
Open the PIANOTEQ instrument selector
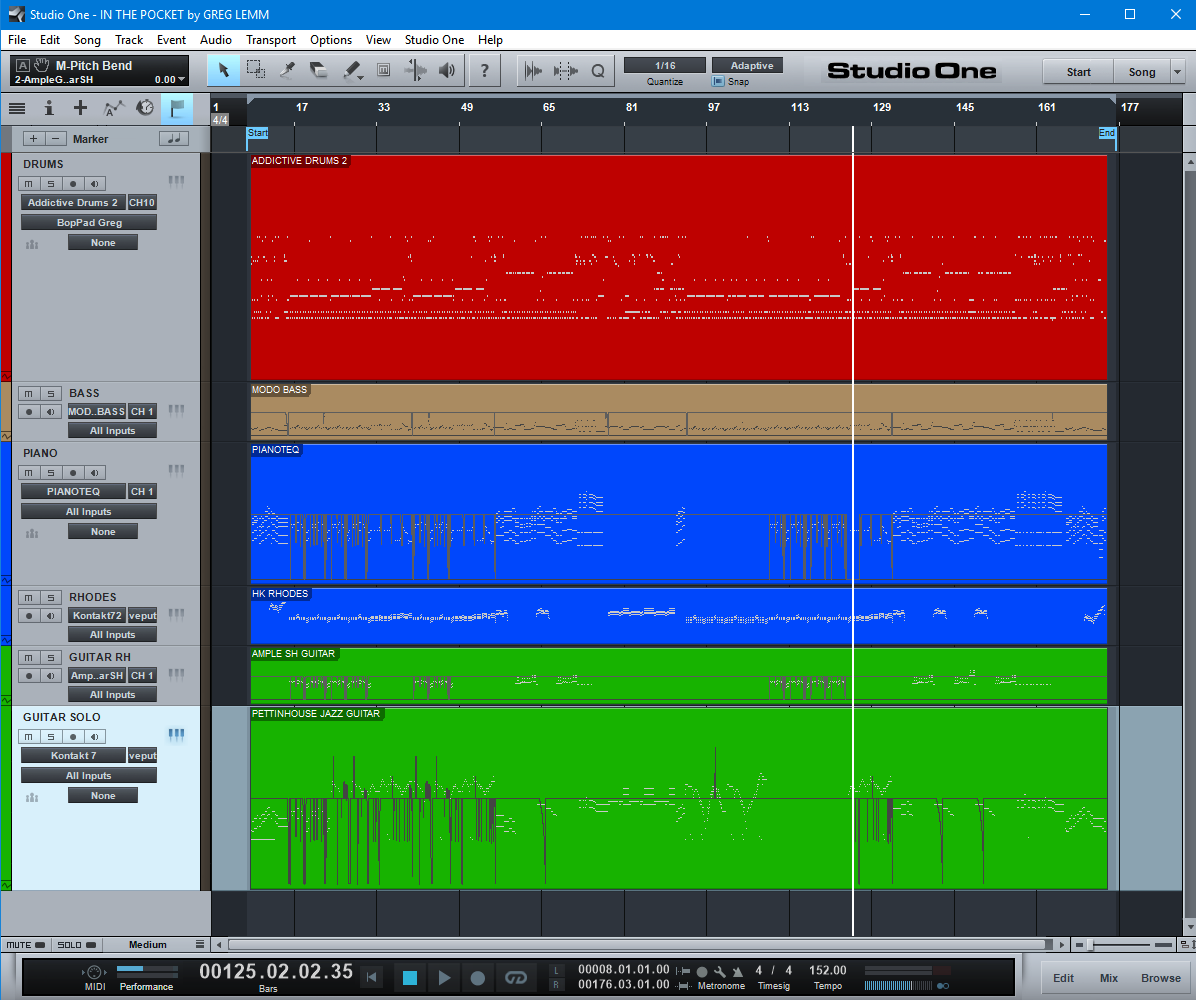[73, 492]
